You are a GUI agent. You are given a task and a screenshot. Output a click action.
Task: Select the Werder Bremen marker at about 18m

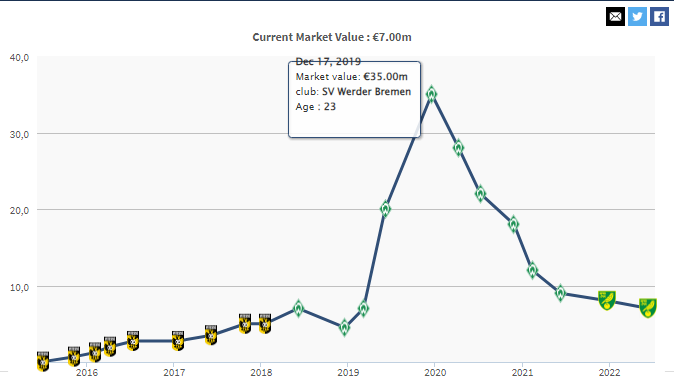click(513, 224)
